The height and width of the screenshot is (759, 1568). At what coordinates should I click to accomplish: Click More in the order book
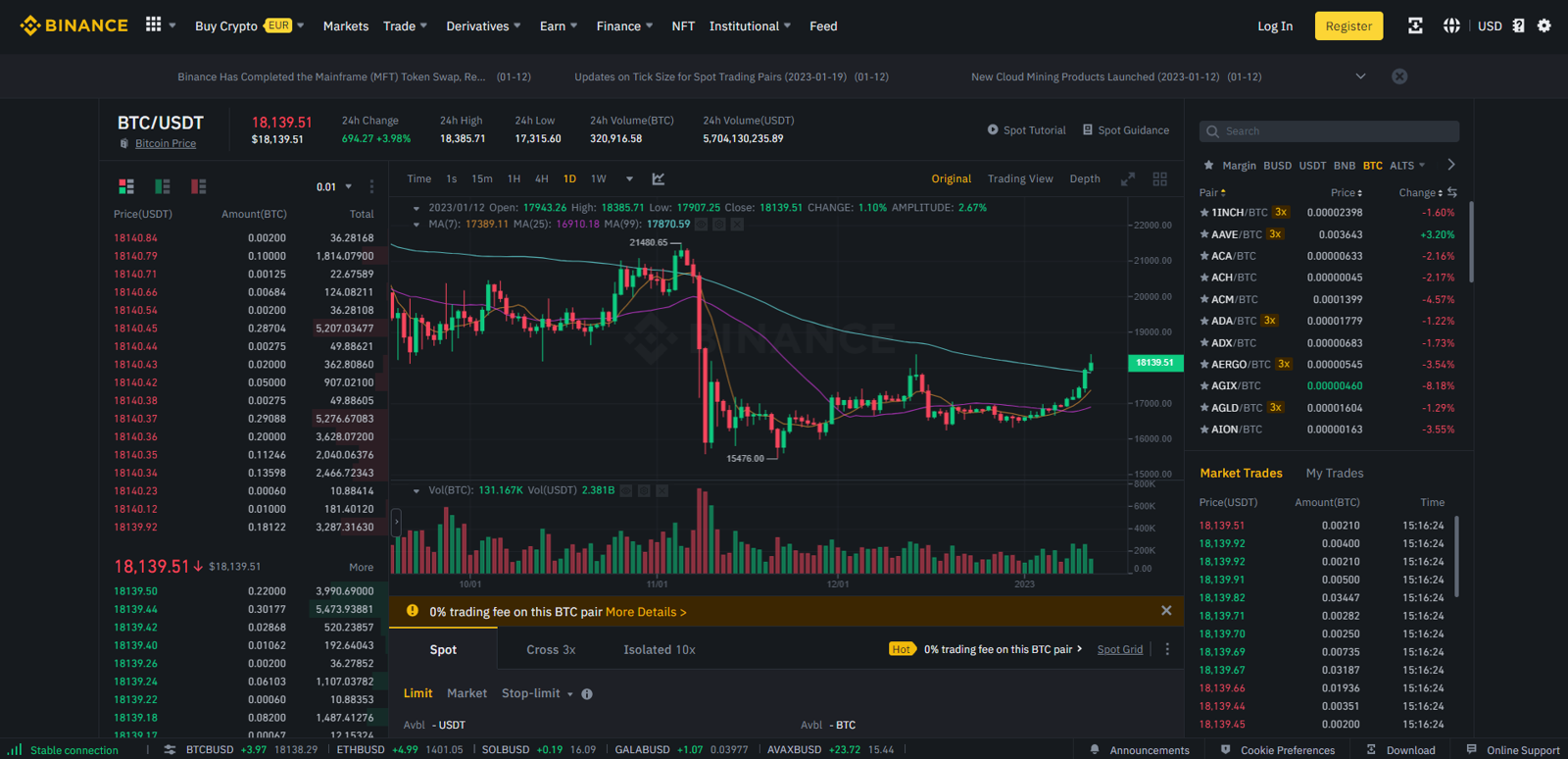[x=361, y=567]
